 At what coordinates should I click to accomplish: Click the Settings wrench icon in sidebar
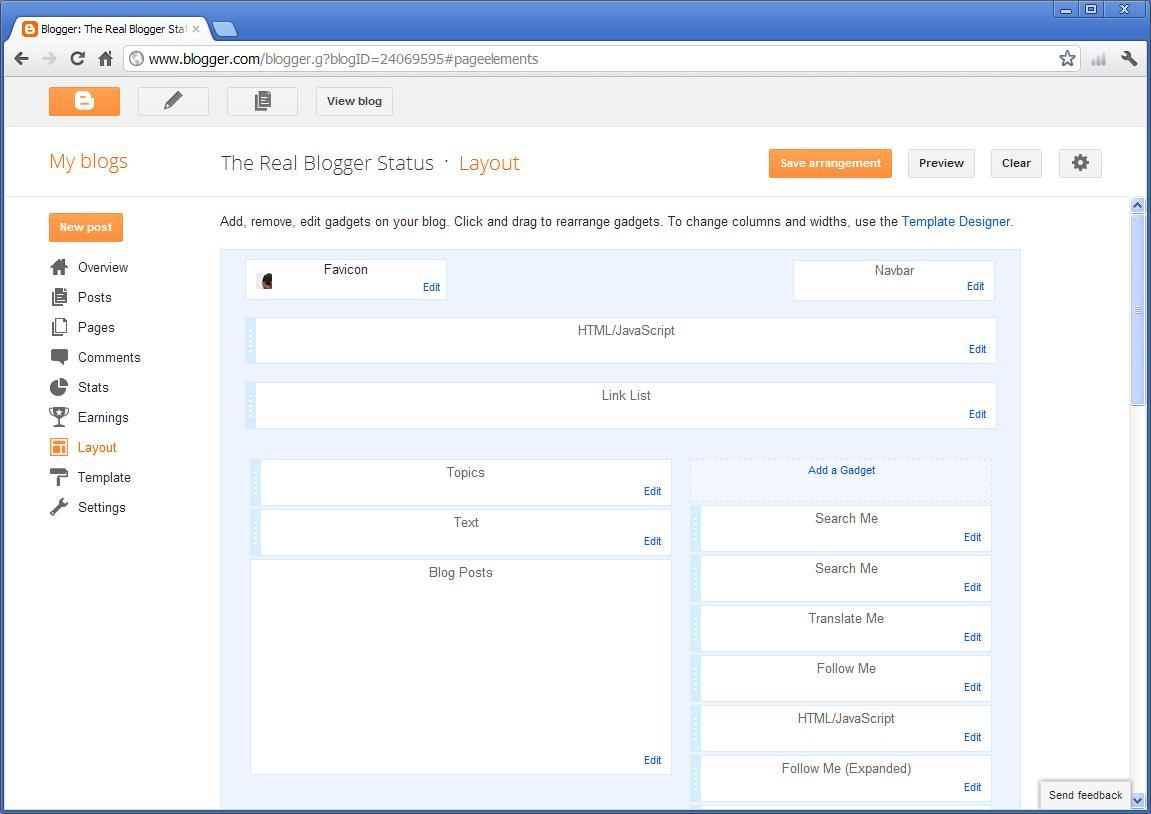point(59,507)
